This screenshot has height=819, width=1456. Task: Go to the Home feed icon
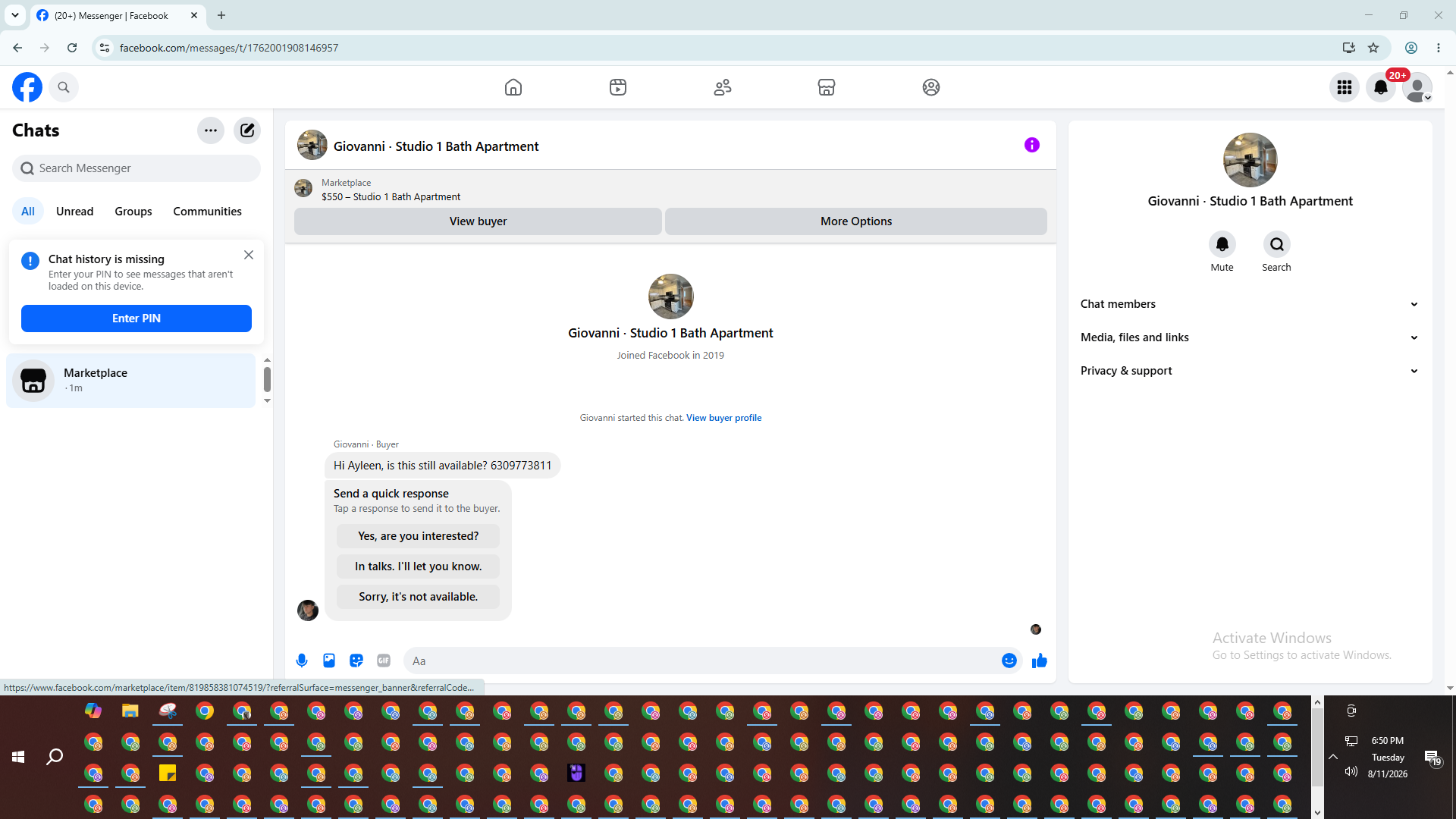point(513,87)
